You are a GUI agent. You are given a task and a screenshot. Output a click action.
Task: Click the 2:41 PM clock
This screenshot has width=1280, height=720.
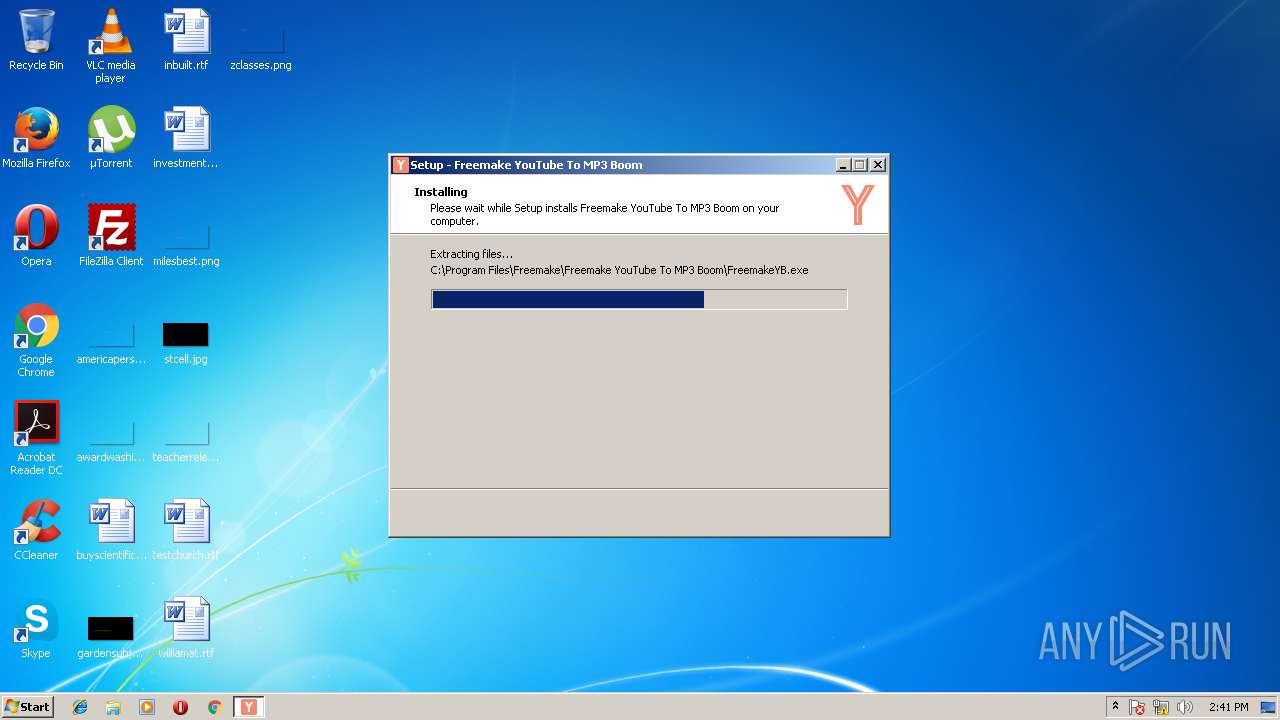point(1228,707)
